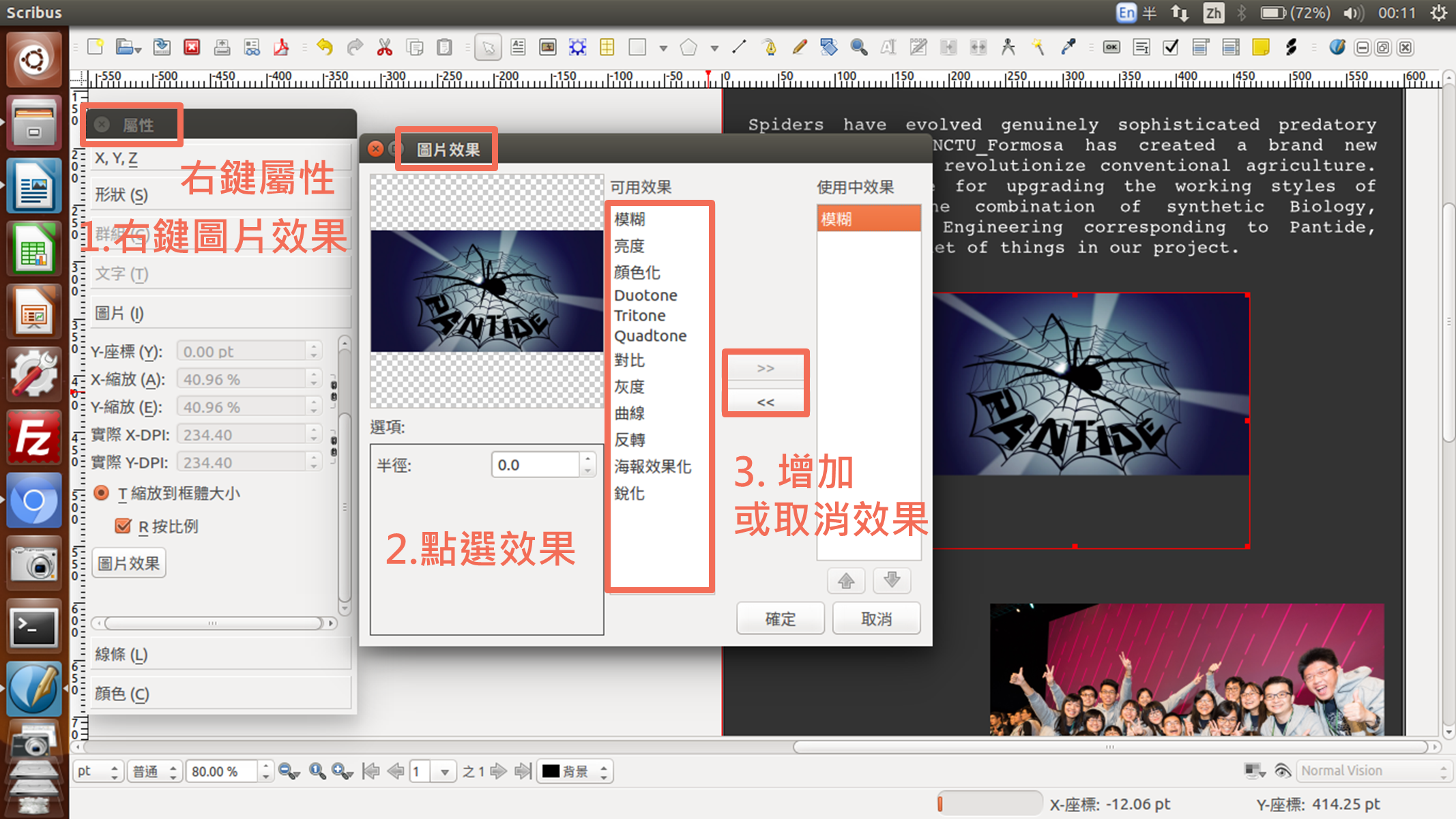Click the radius value input field
Image resolution: width=1456 pixels, height=819 pixels.
tap(536, 464)
